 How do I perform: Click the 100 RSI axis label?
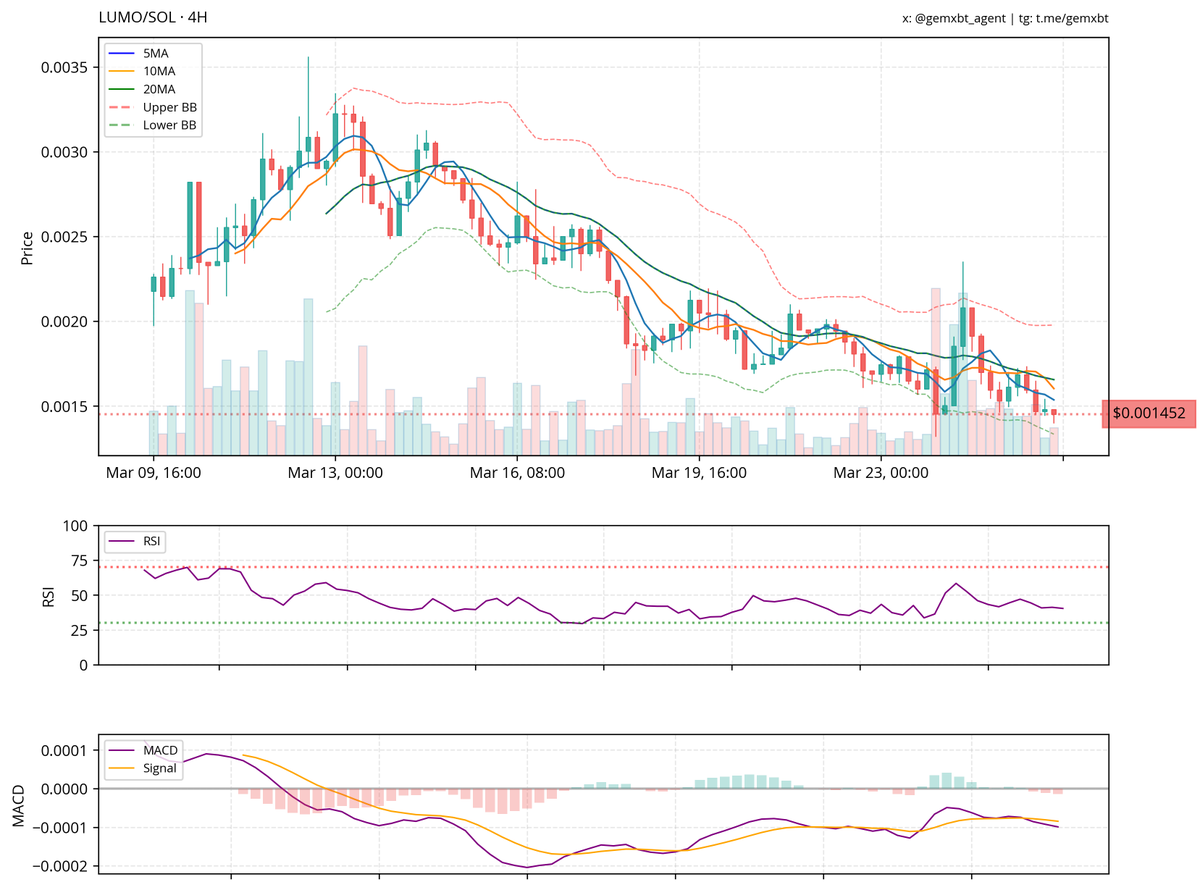point(76,526)
